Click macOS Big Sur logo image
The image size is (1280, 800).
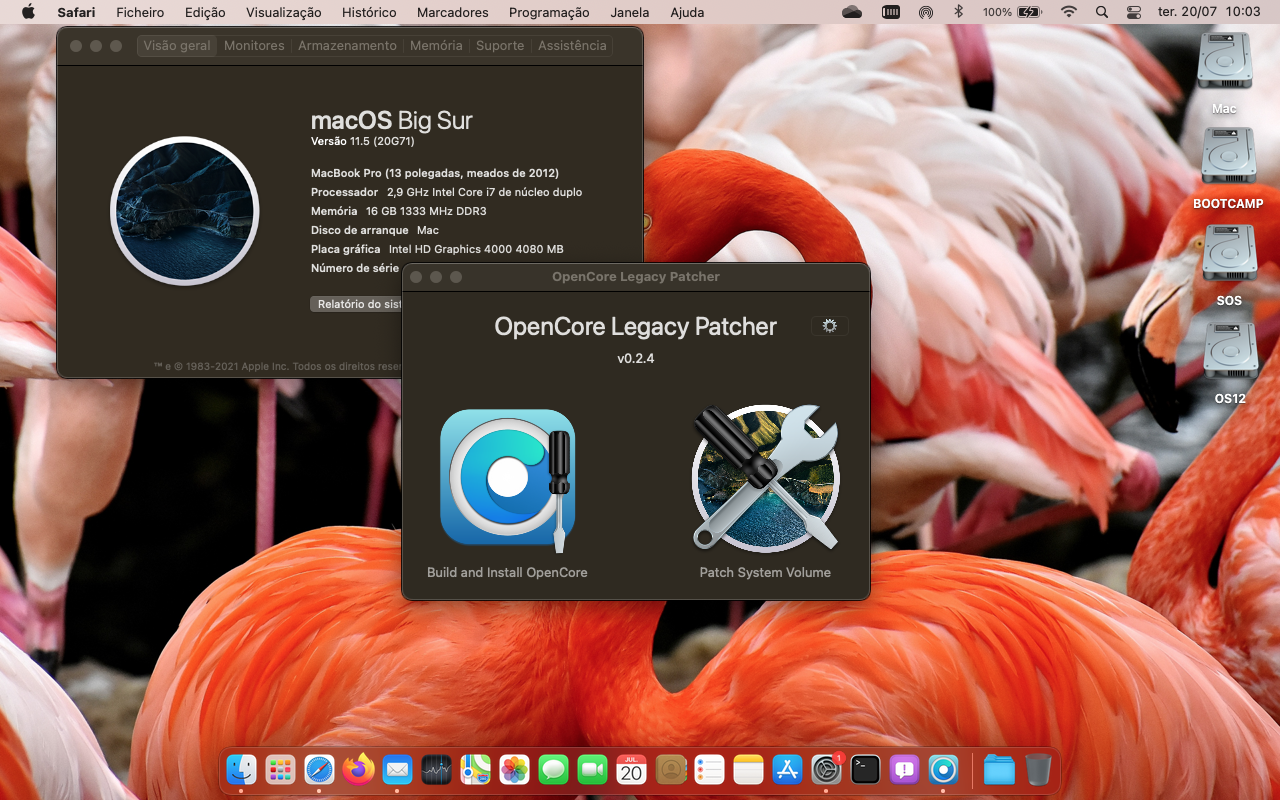(185, 211)
